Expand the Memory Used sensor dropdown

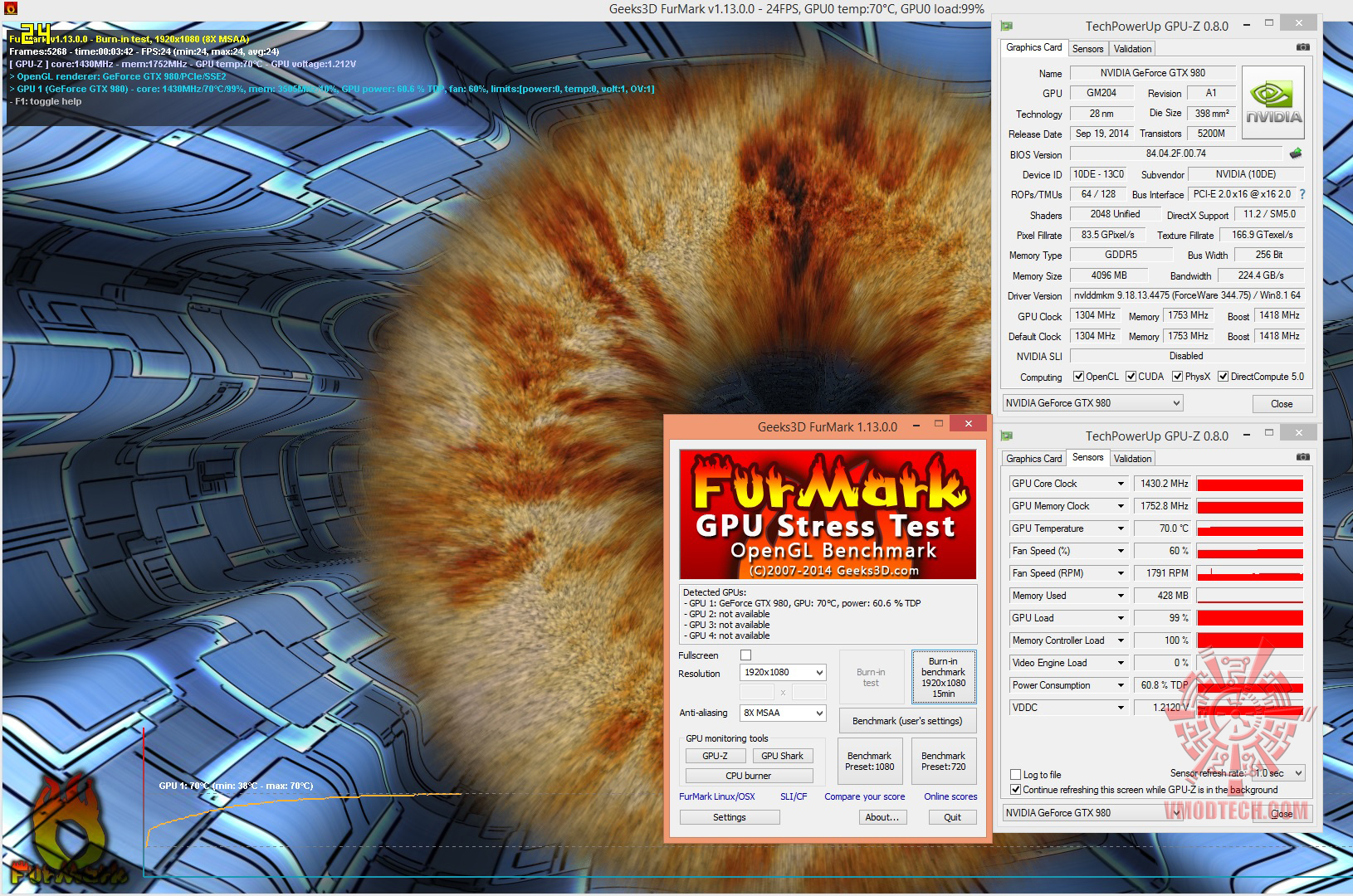[1120, 596]
